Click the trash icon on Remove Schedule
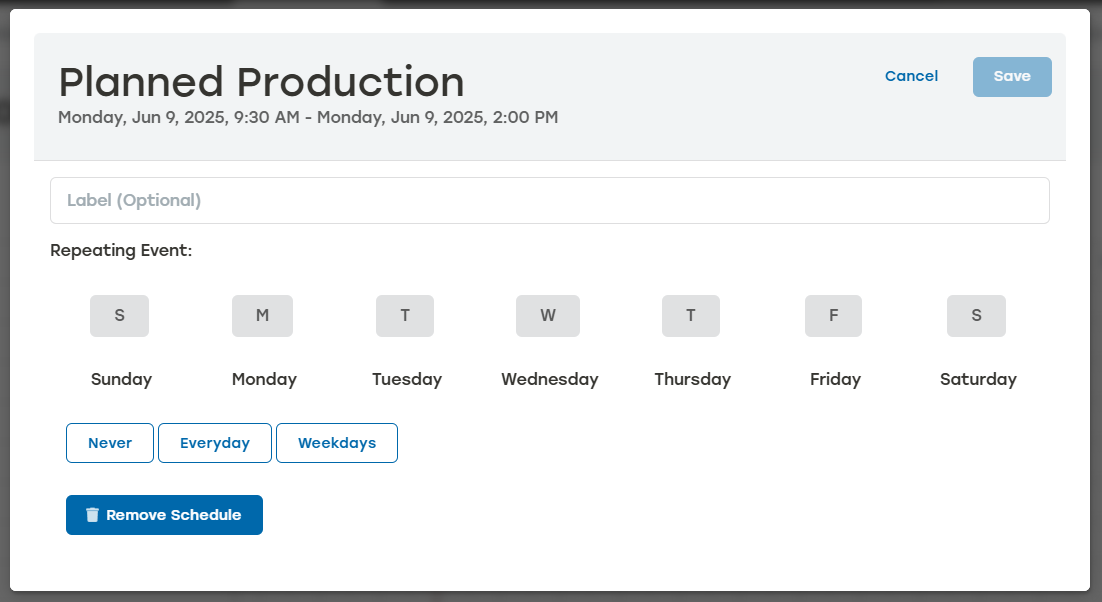Screen dimensions: 1102x602 coord(92,514)
